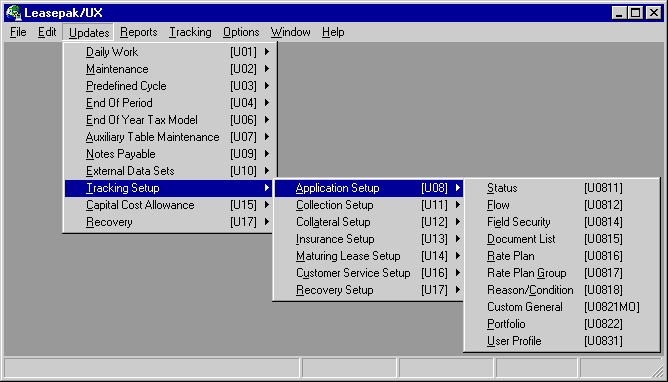The height and width of the screenshot is (382, 668).
Task: Click the Leasepak/UX globe title bar icon
Action: [x=14, y=13]
